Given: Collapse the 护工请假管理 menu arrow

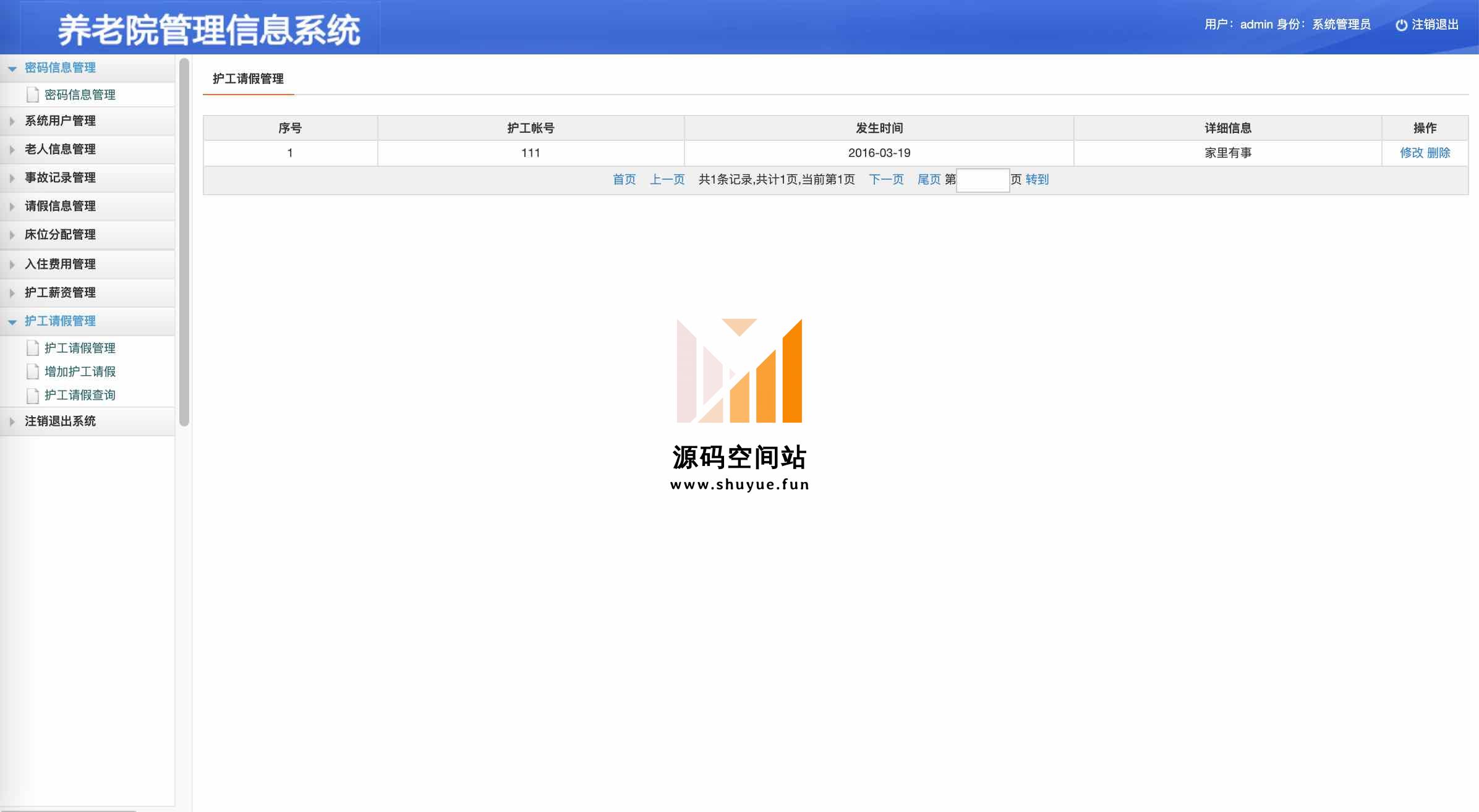Looking at the screenshot, I should (x=12, y=322).
